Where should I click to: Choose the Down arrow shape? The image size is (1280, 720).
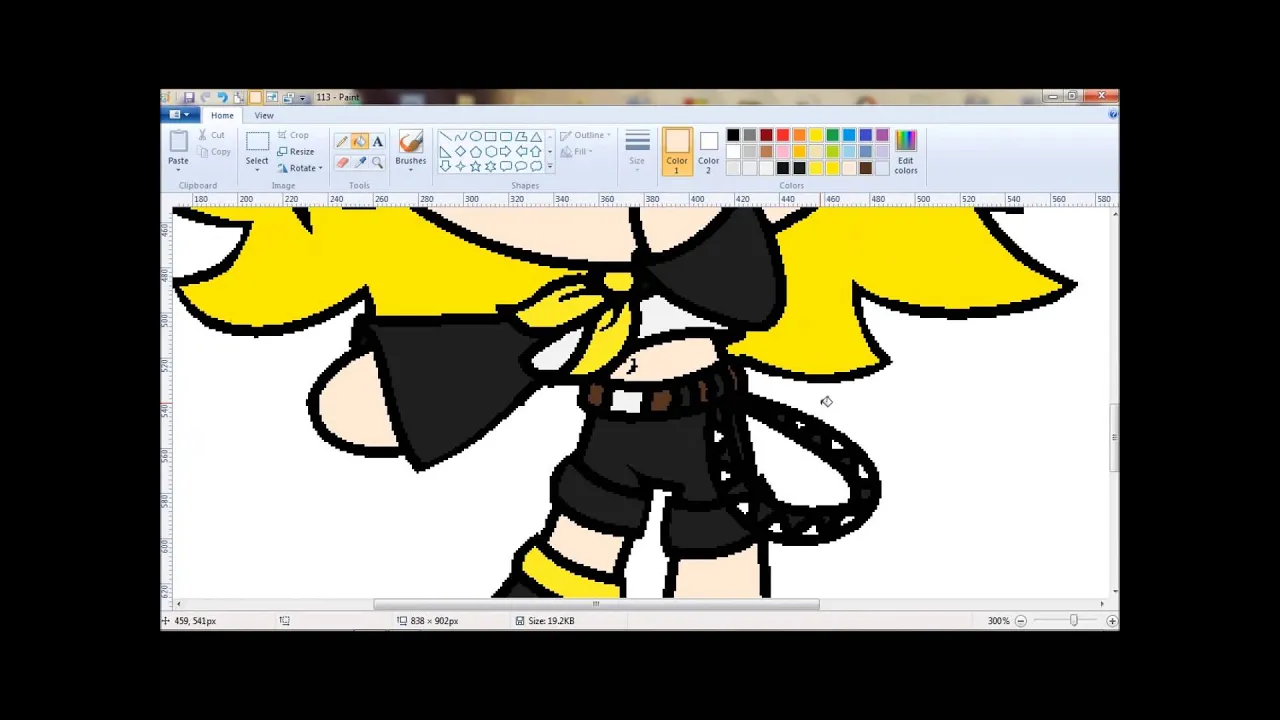coord(445,166)
